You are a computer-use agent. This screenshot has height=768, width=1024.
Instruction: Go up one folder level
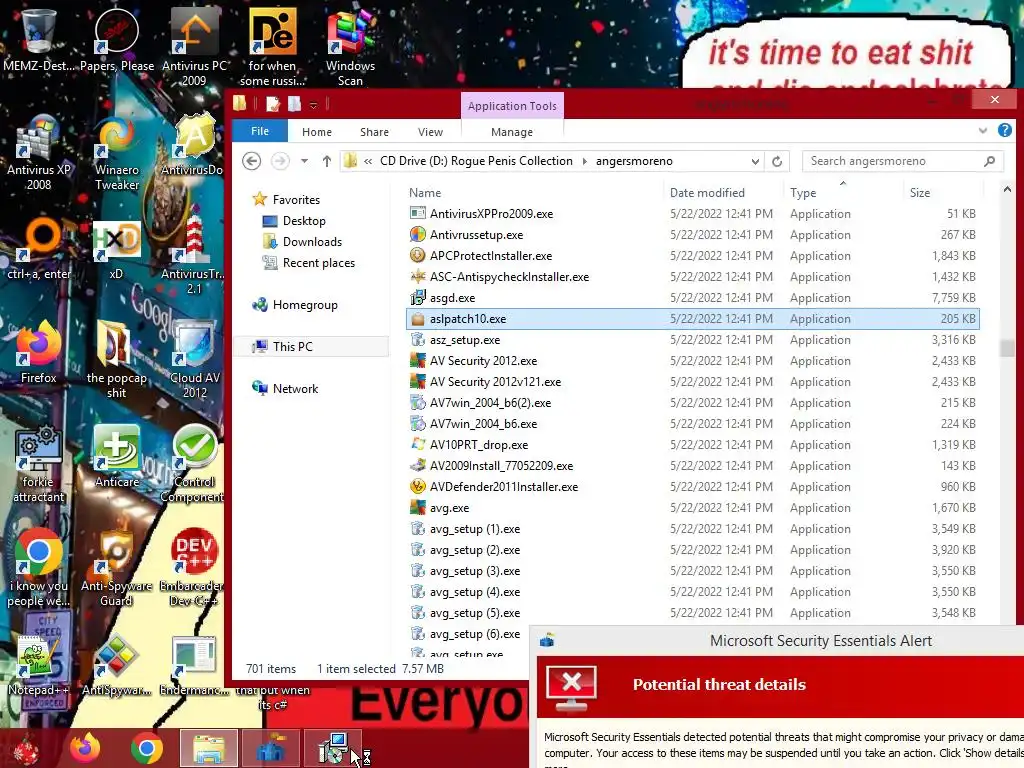pos(327,161)
